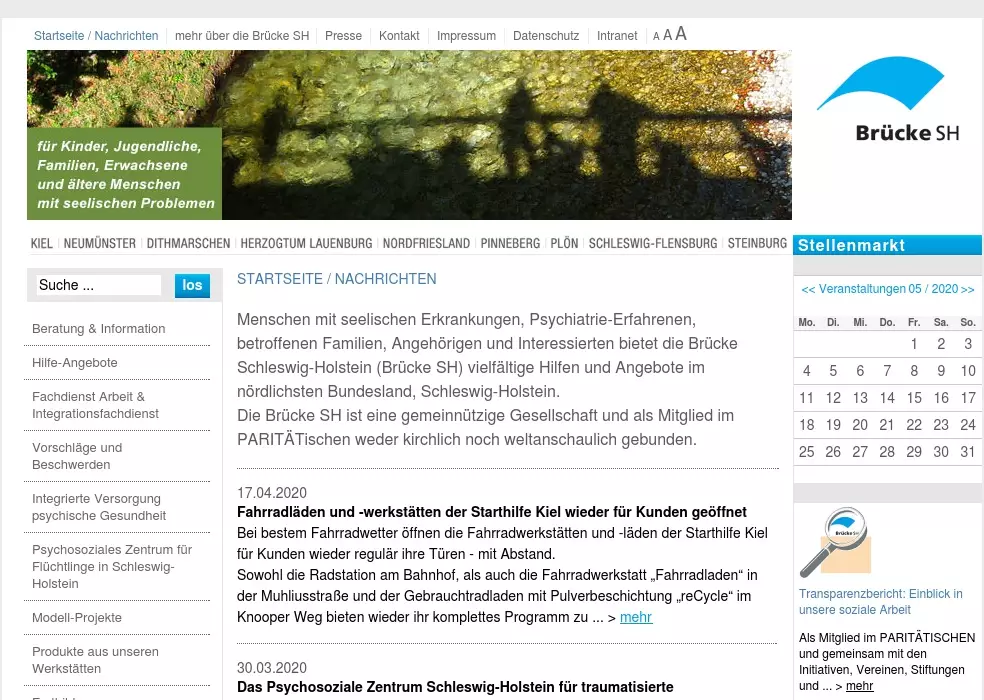Select the smallest font size A
The width and height of the screenshot is (984, 700).
tap(656, 37)
